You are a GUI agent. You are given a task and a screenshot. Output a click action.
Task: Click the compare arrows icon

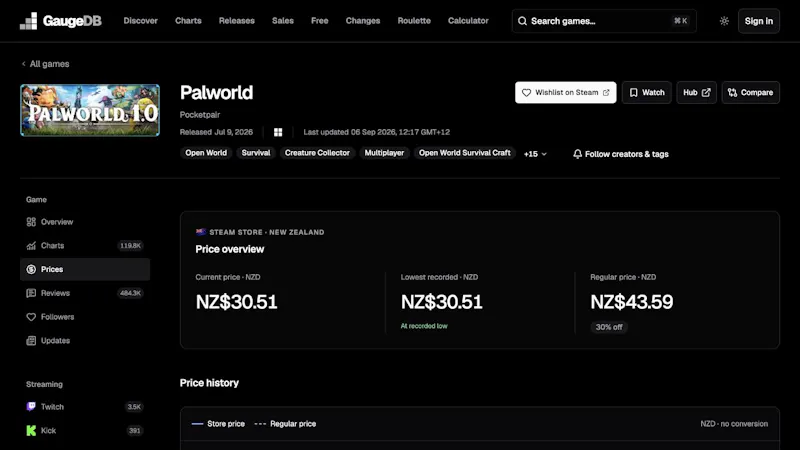coord(733,92)
